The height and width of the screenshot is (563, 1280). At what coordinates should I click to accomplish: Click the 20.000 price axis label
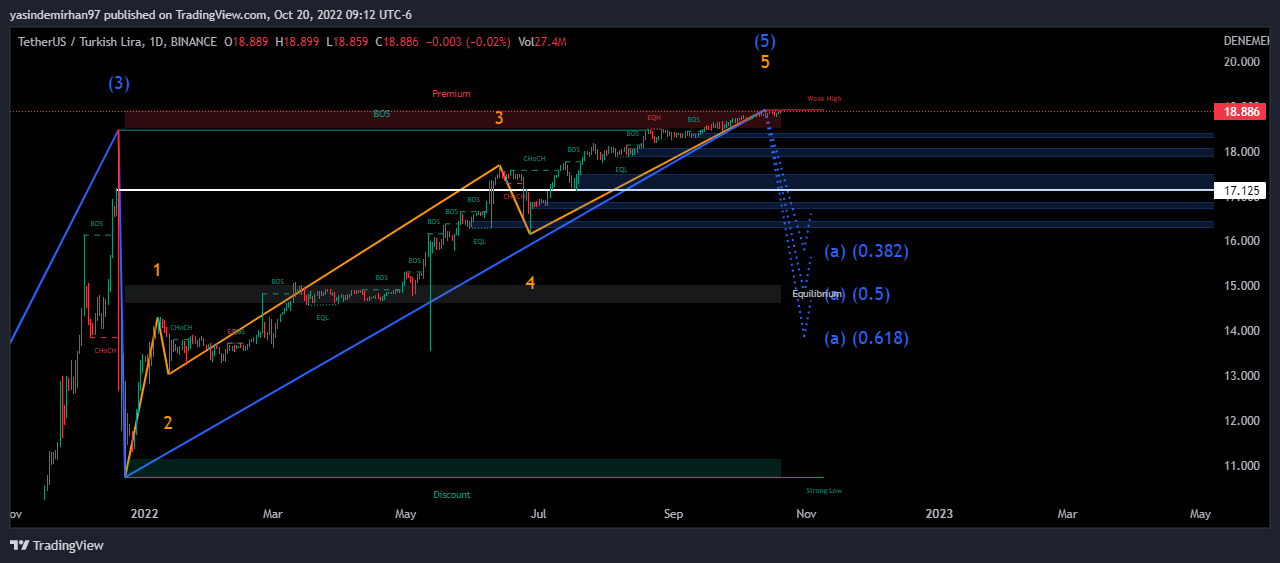[x=1243, y=62]
